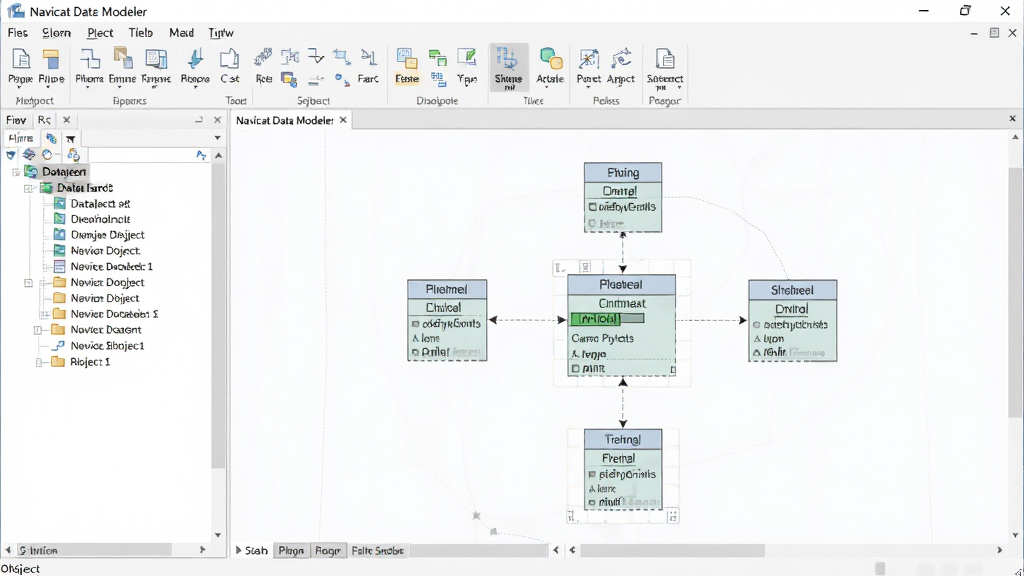Switch to the Rogr bottom tab
This screenshot has width=1024, height=576.
point(328,551)
